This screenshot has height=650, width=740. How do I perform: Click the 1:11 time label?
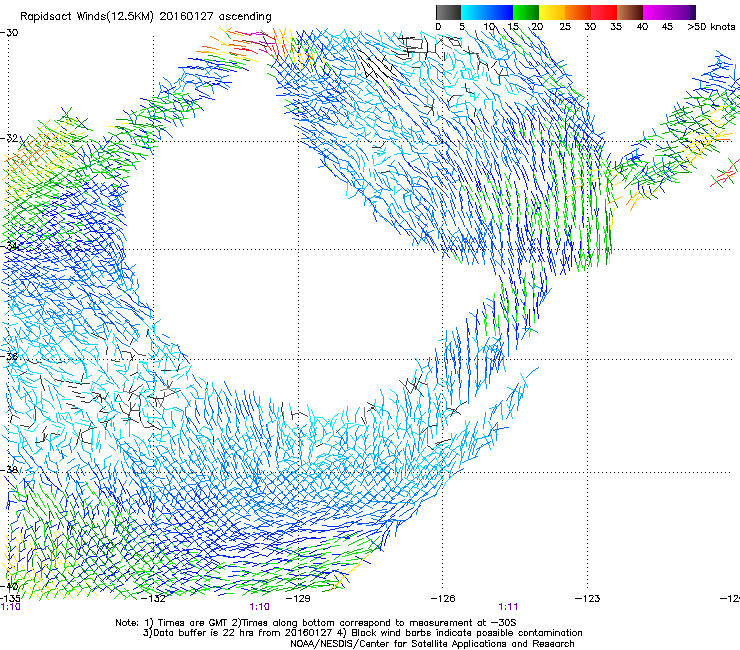point(508,607)
